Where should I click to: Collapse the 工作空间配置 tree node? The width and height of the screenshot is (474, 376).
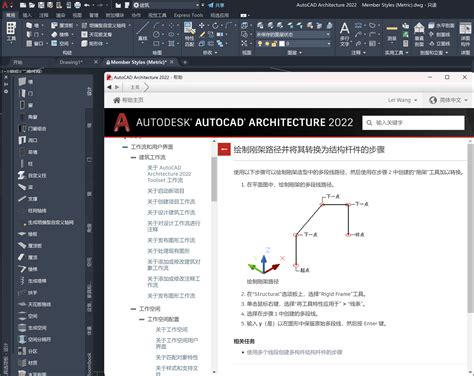coord(142,319)
